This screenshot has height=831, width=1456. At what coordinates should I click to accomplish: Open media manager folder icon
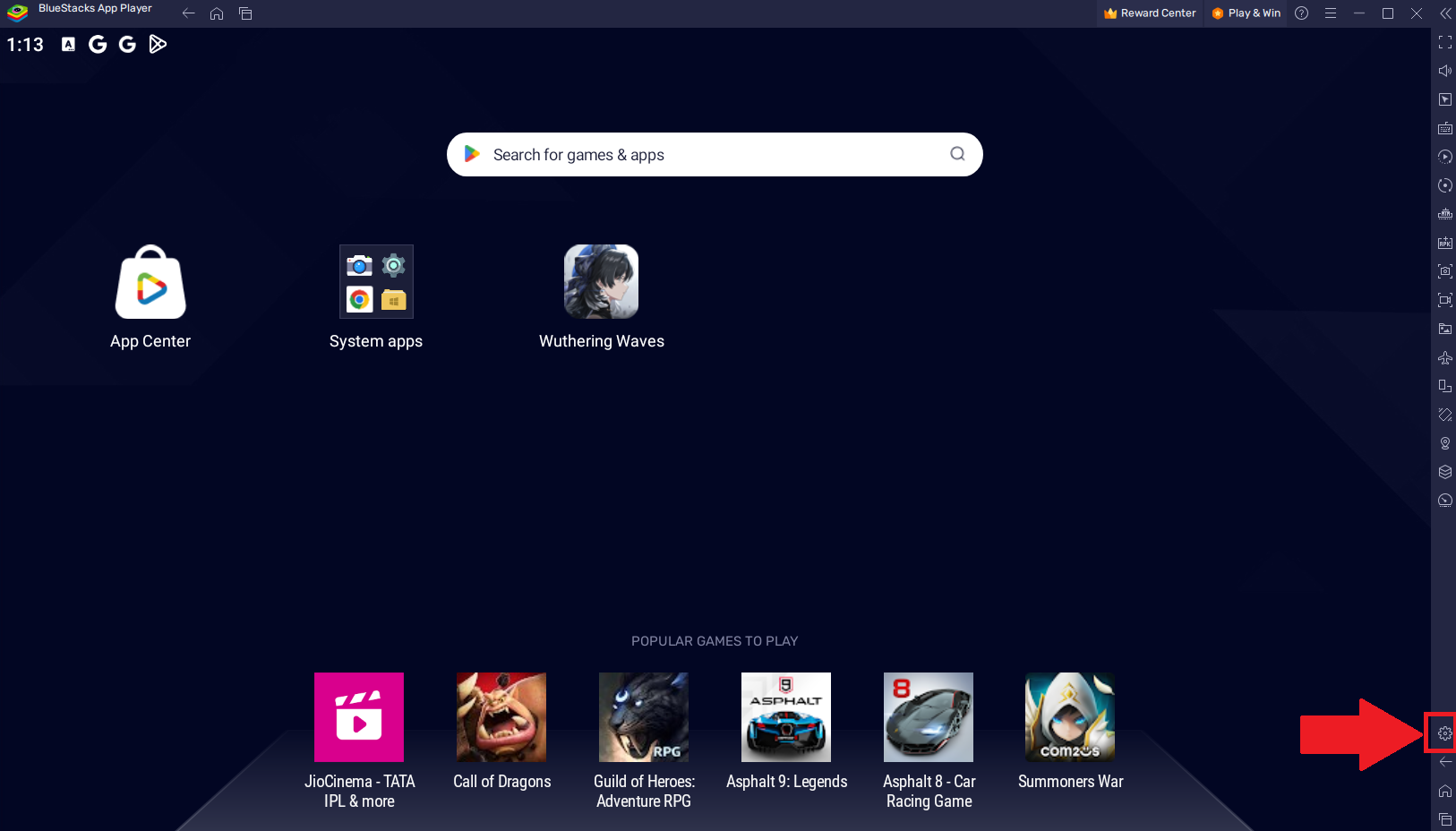(1445, 329)
